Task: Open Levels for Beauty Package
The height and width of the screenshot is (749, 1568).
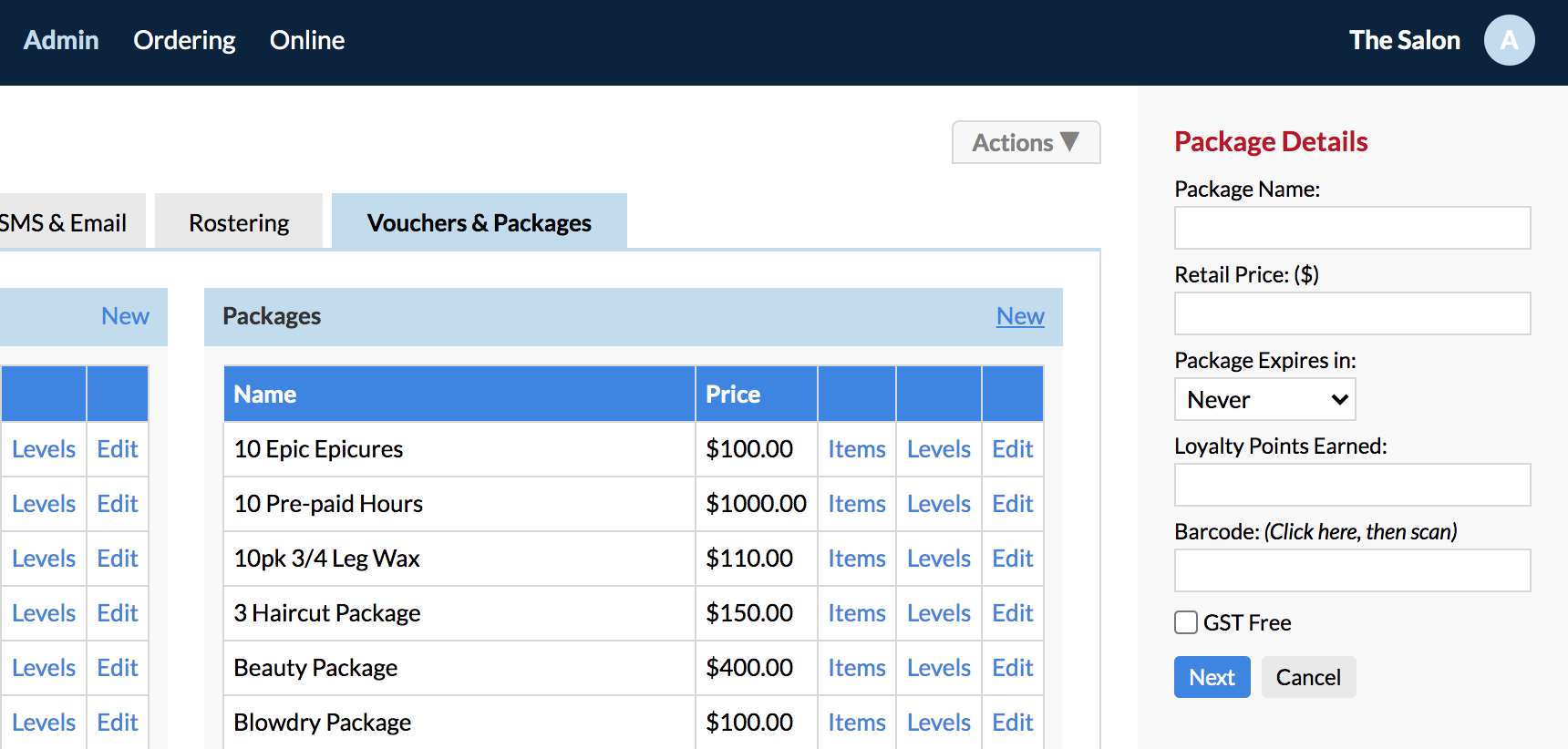Action: [939, 668]
